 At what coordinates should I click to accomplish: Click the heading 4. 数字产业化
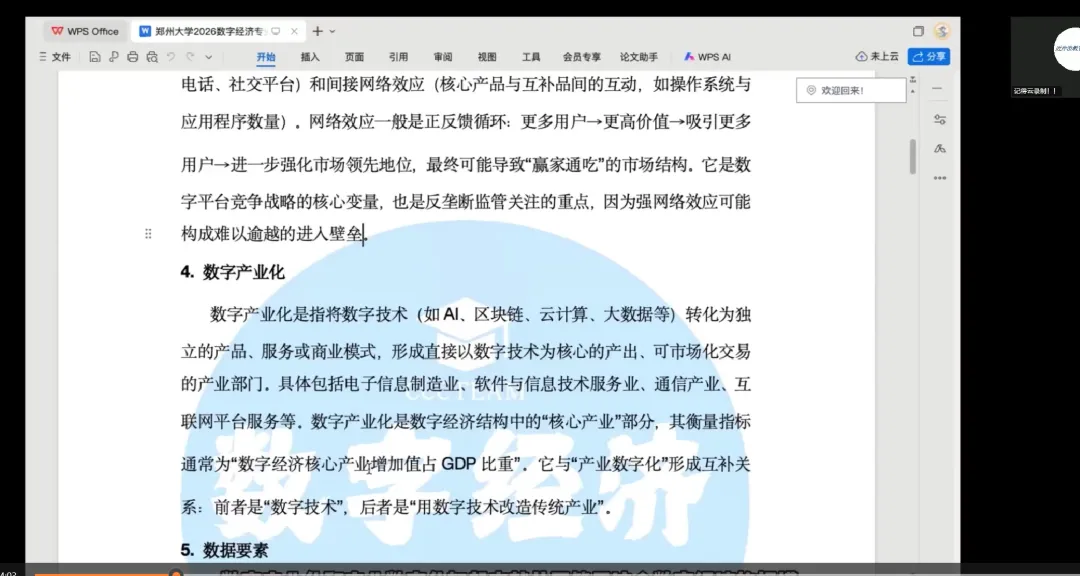point(233,272)
